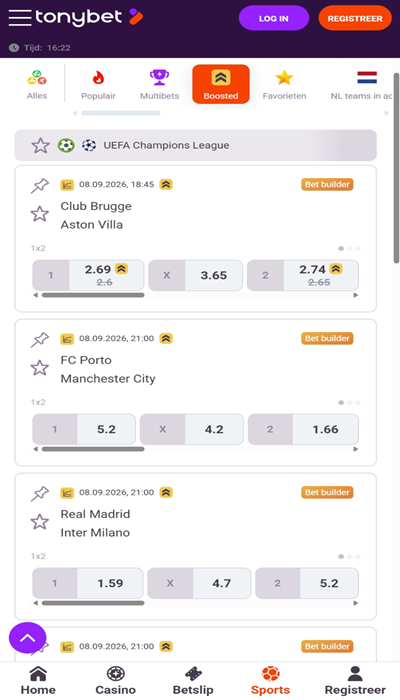400x700 pixels.
Task: Tap the Casino chip icon
Action: pos(116,674)
